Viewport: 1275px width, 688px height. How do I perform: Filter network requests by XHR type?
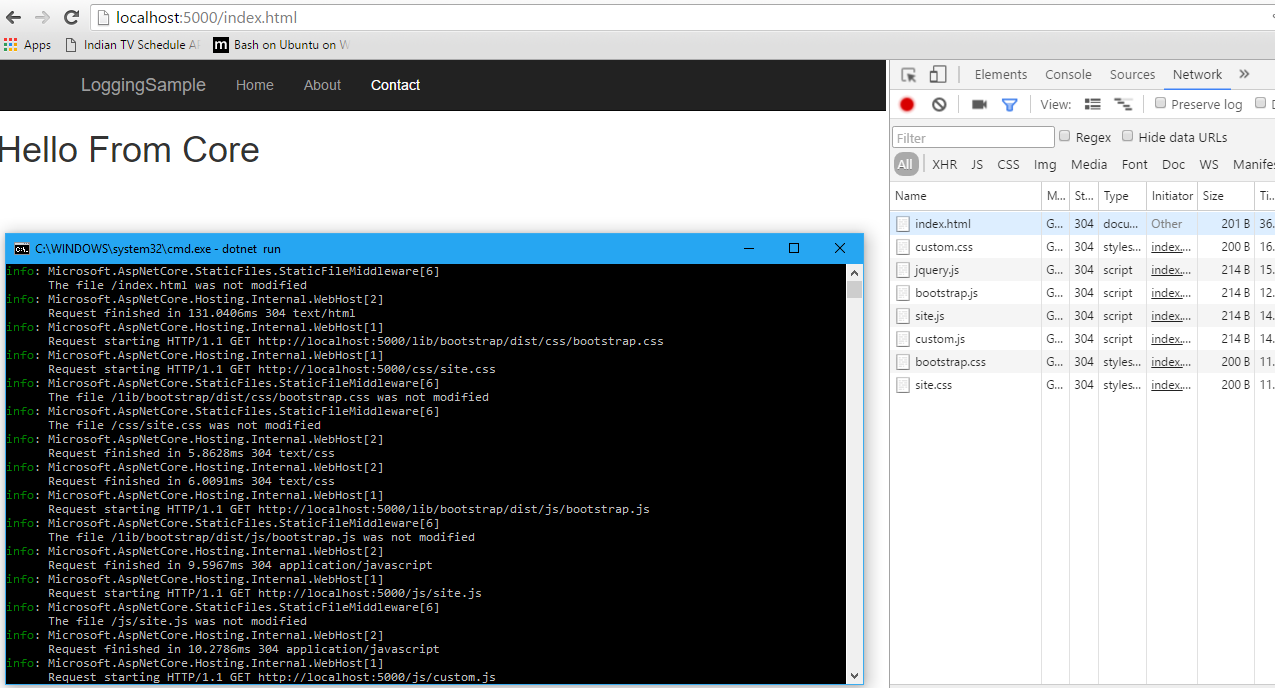(944, 164)
